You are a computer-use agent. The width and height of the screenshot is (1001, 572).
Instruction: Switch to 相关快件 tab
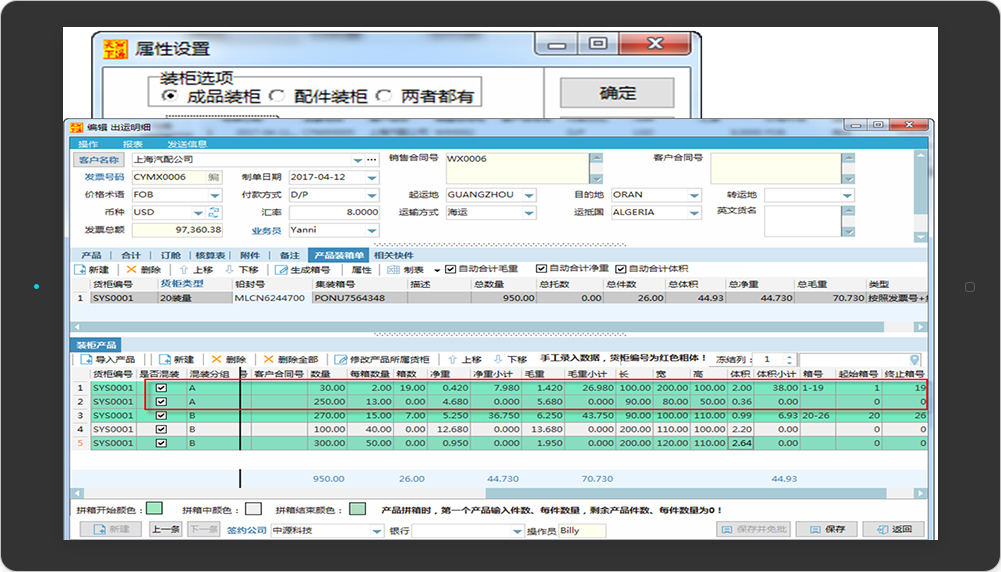[393, 255]
